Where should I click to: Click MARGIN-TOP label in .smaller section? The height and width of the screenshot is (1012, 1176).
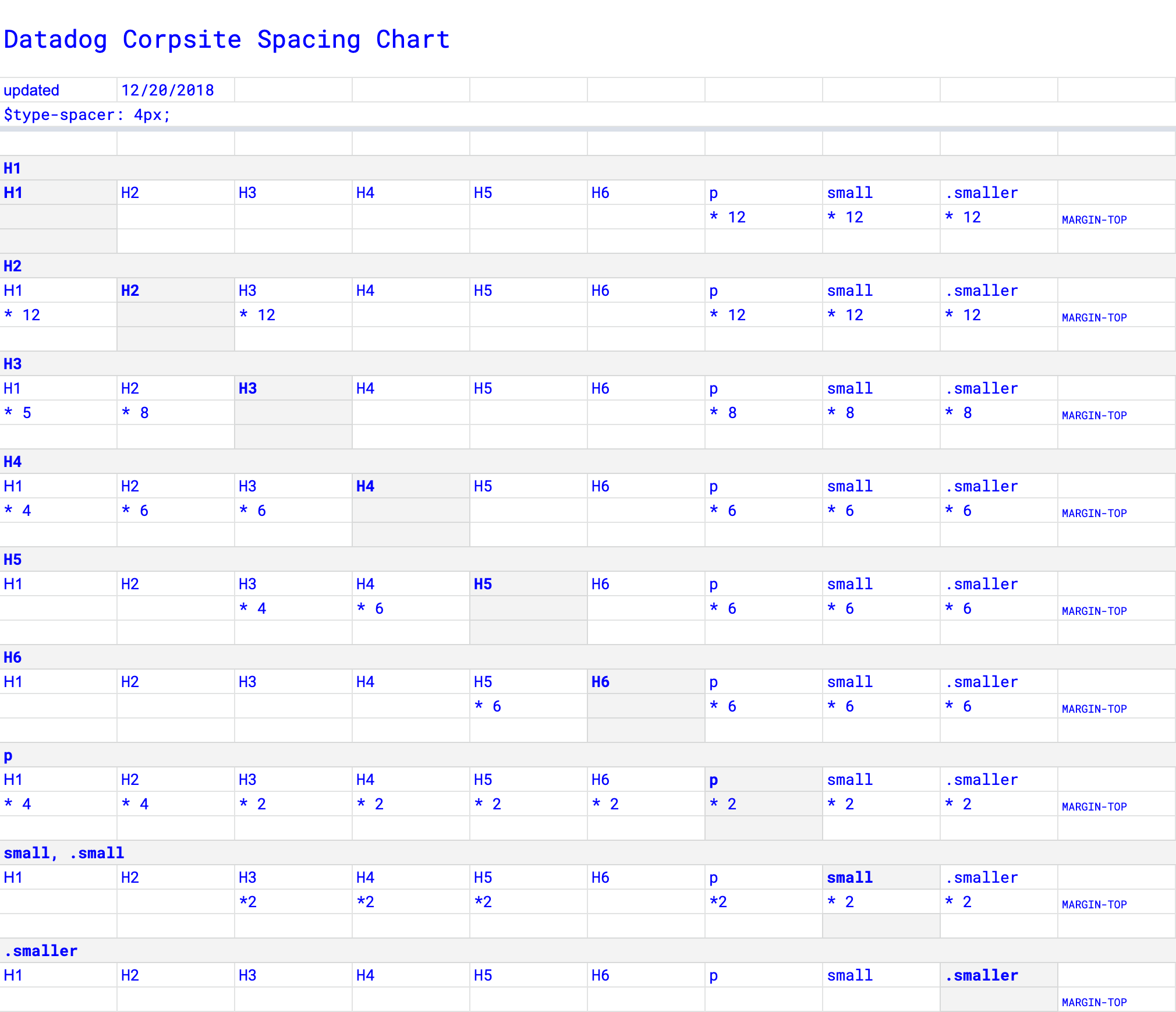[x=1094, y=1002]
